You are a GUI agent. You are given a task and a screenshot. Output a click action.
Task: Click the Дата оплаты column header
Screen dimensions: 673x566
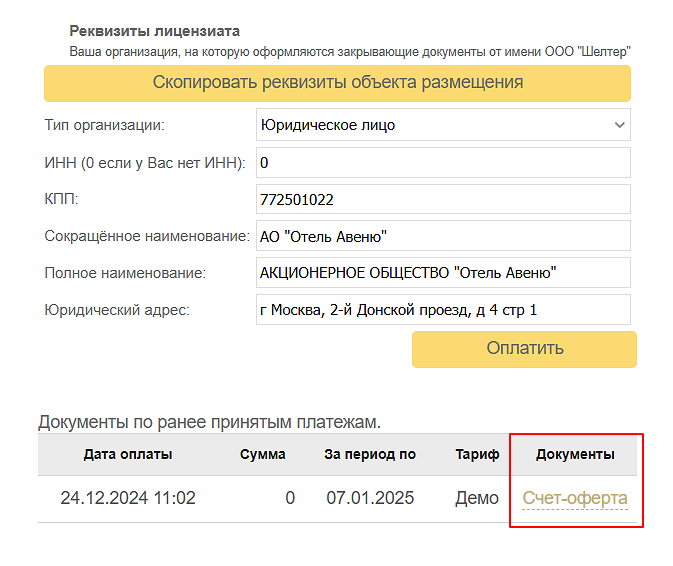[x=127, y=454]
